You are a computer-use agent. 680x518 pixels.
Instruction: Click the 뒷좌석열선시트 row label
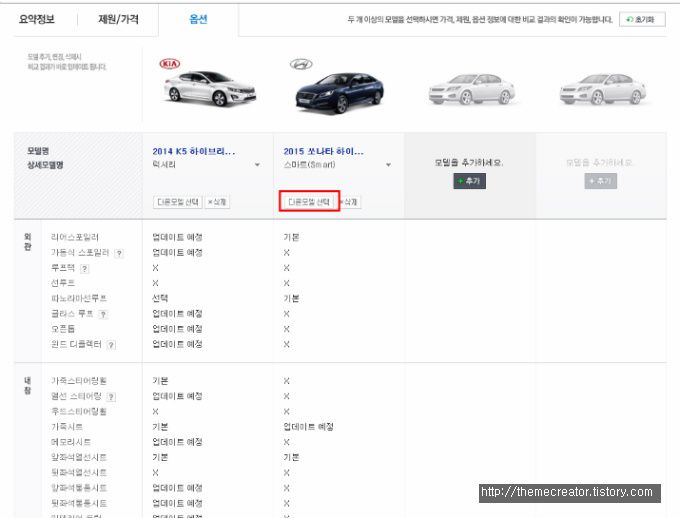point(78,472)
